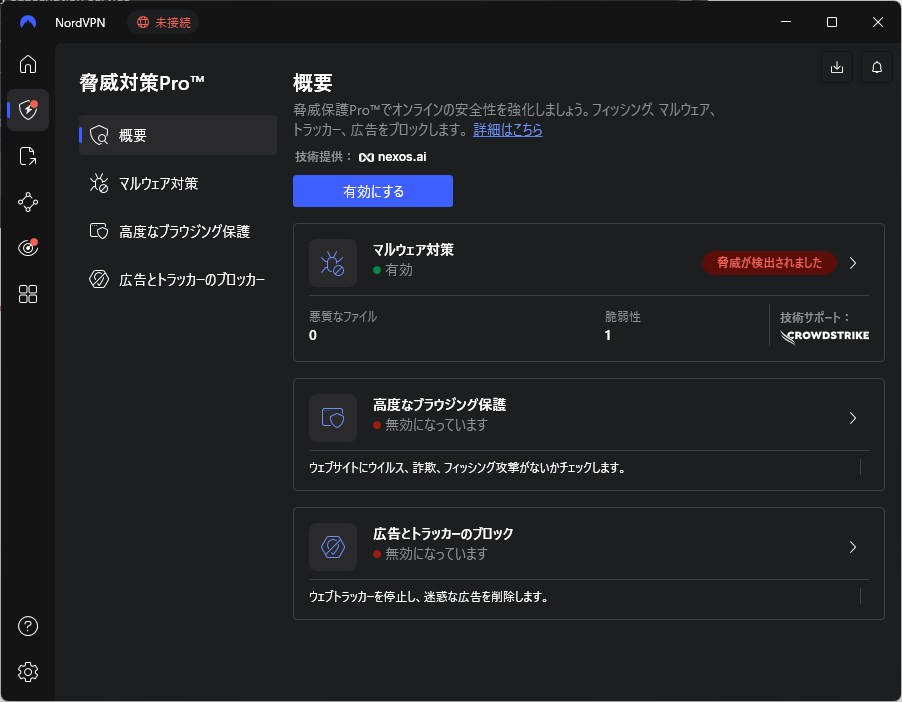The height and width of the screenshot is (702, 902).
Task: Click the Threat Protection shield sidebar icon
Action: [28, 110]
